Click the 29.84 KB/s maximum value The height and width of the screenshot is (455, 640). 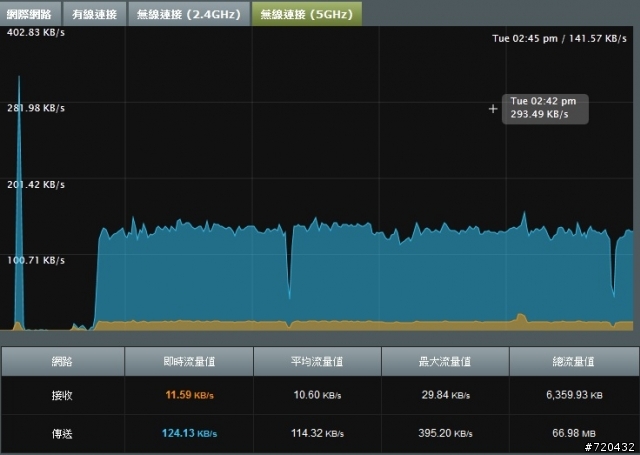(x=445, y=395)
